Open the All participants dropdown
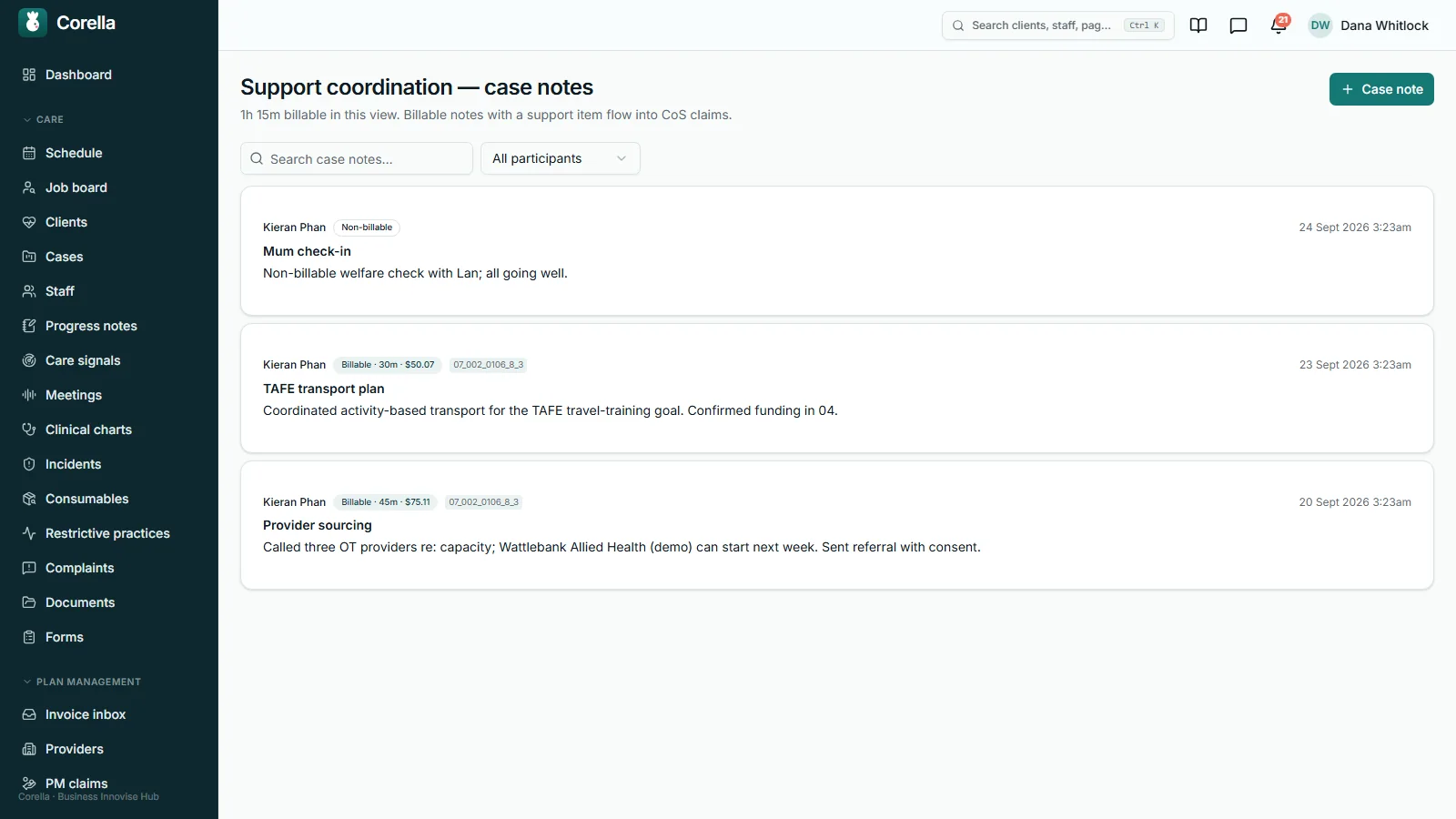This screenshot has height=819, width=1456. click(x=561, y=158)
